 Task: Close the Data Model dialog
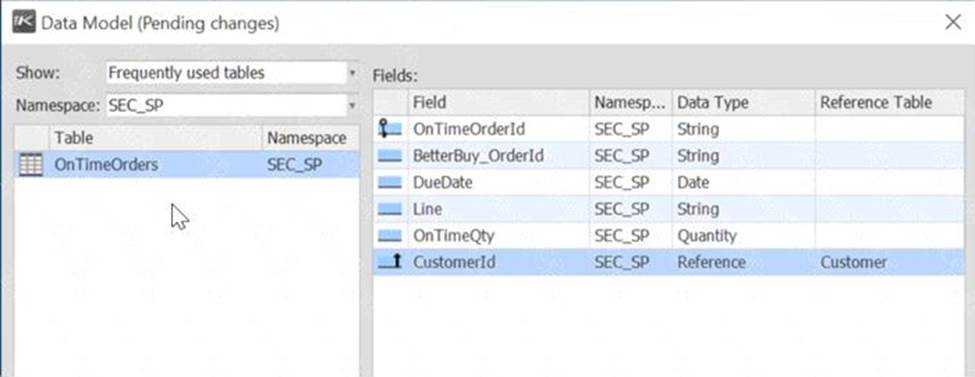(953, 22)
